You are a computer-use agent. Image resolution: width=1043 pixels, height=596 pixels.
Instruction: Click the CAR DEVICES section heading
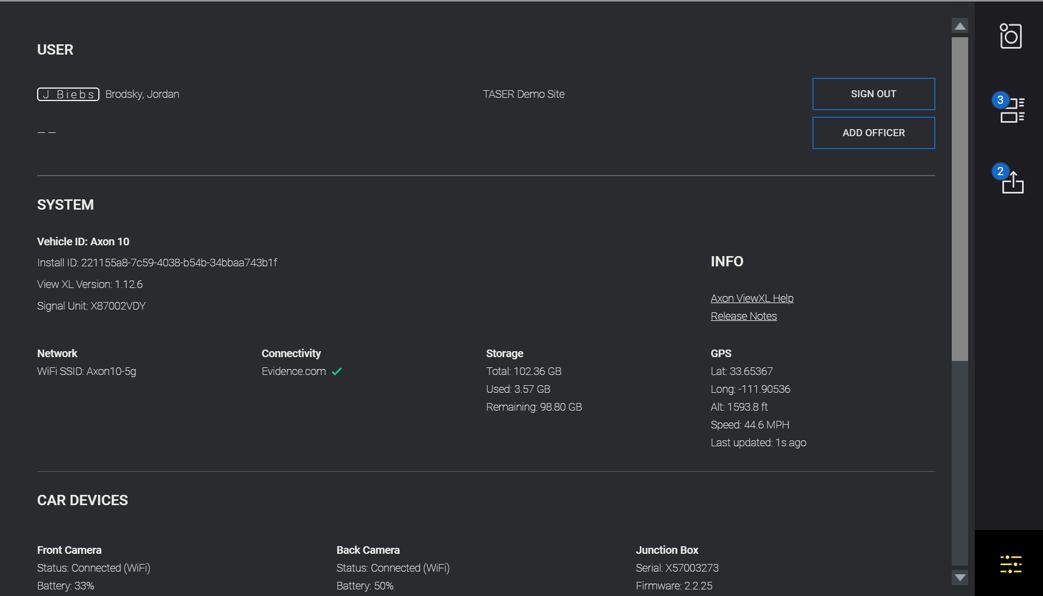[82, 500]
